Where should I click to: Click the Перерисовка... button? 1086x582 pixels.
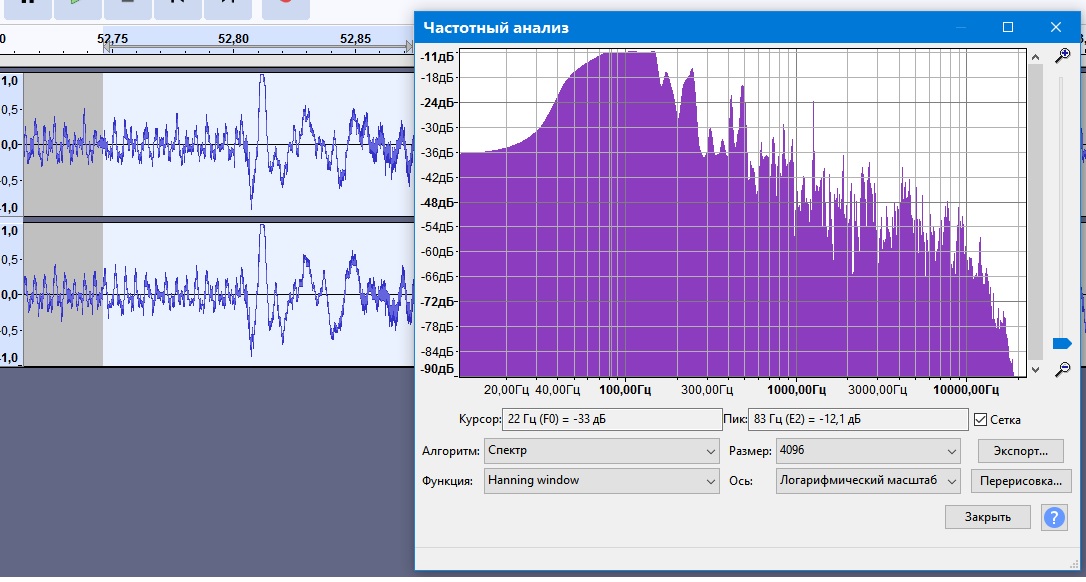1020,481
